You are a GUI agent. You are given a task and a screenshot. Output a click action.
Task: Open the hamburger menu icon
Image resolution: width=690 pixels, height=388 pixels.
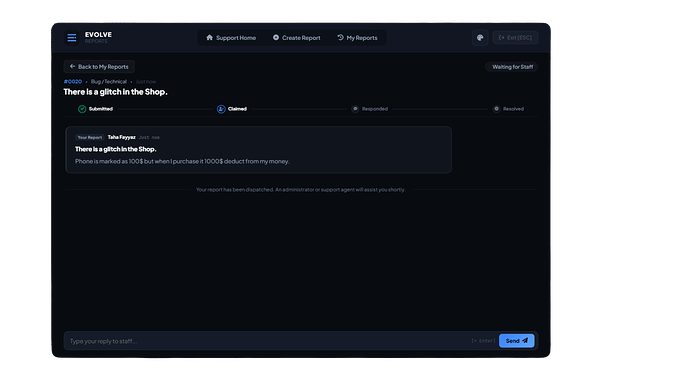coord(72,38)
